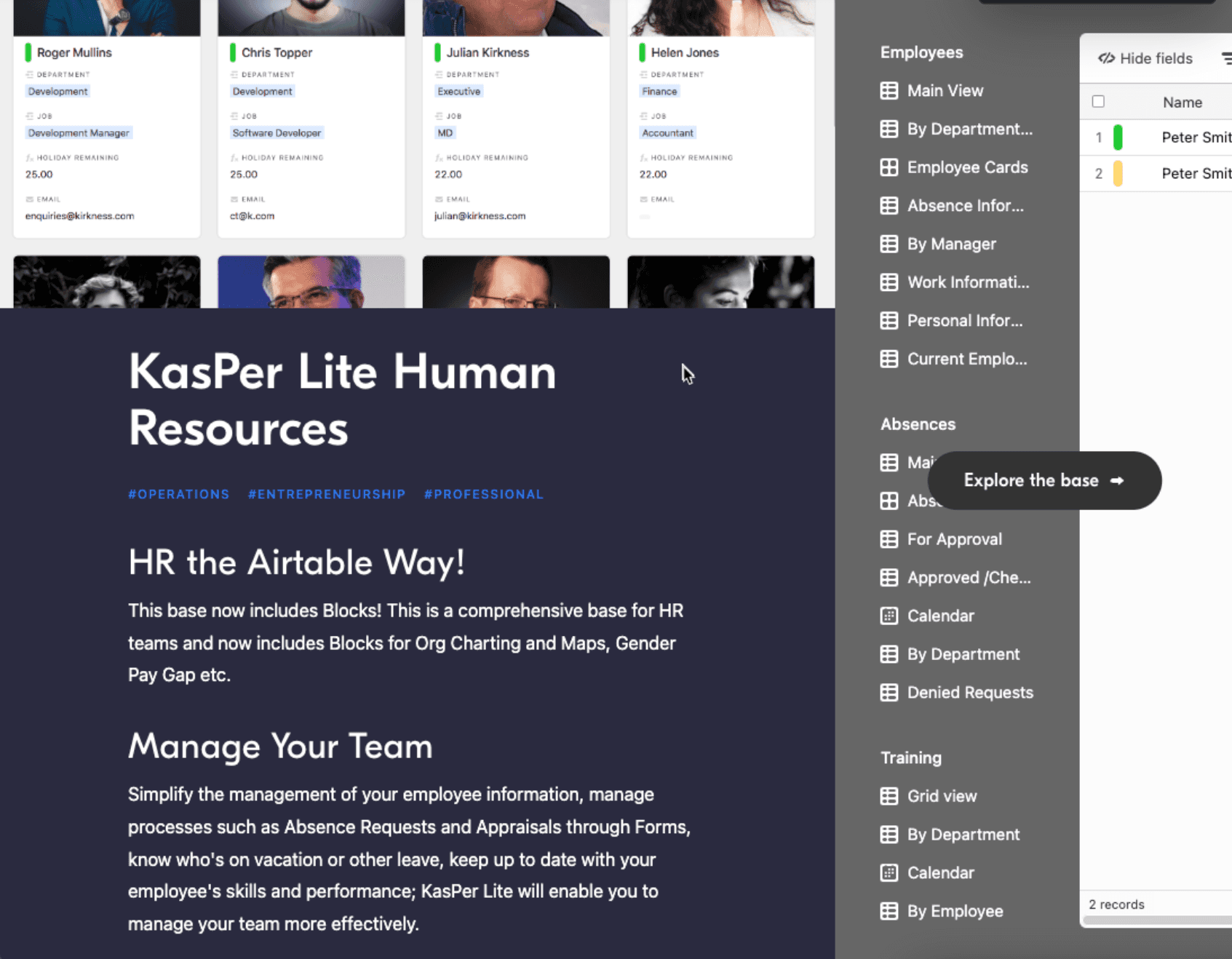
Task: Follow the #OPERATIONS tag link
Action: [179, 494]
